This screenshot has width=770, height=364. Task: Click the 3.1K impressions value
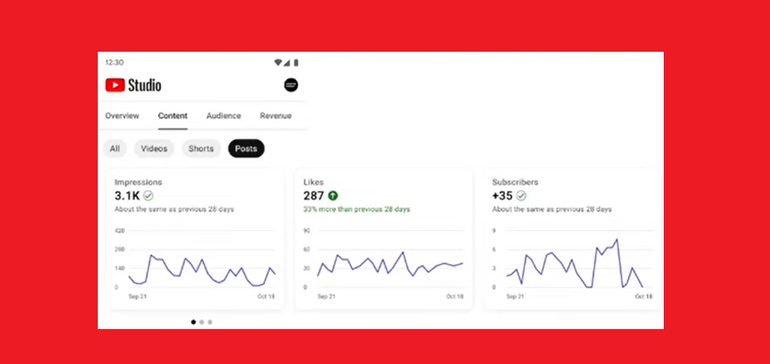127,196
